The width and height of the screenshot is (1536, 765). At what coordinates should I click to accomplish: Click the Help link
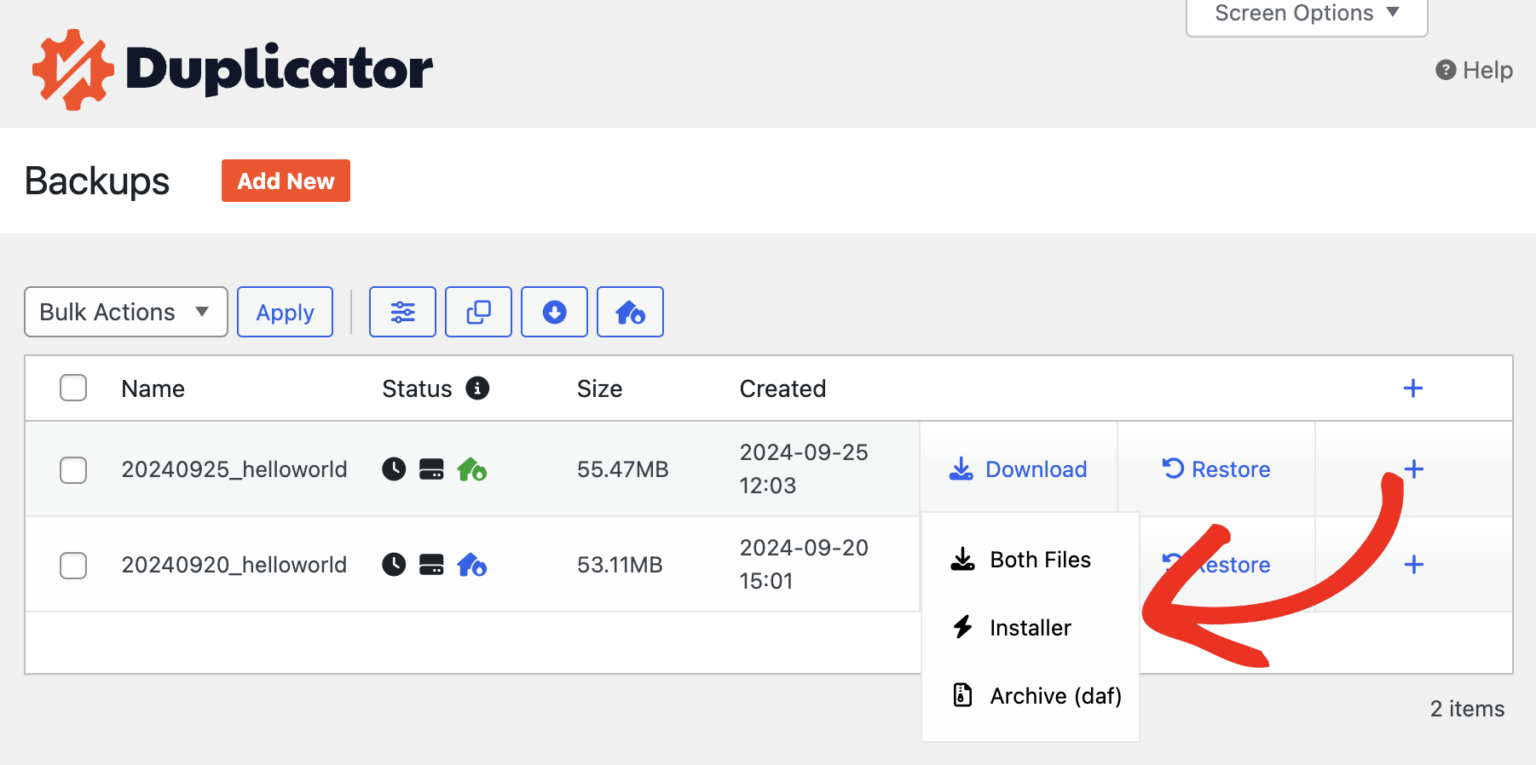coord(1473,70)
